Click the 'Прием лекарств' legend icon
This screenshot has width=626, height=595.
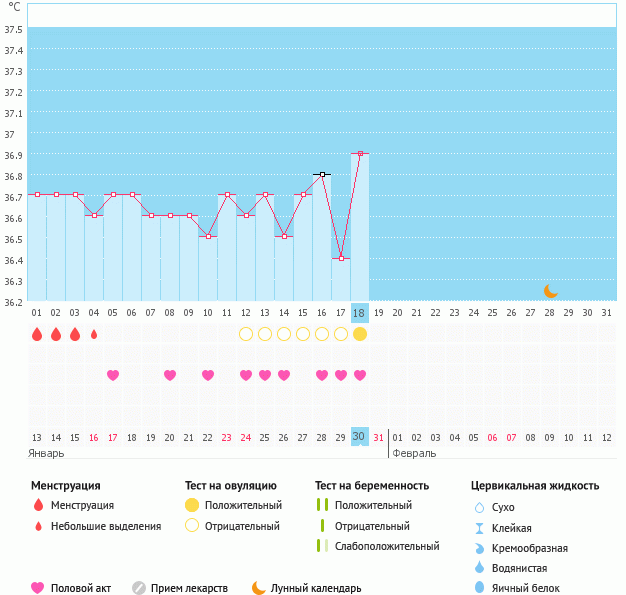[x=139, y=588]
